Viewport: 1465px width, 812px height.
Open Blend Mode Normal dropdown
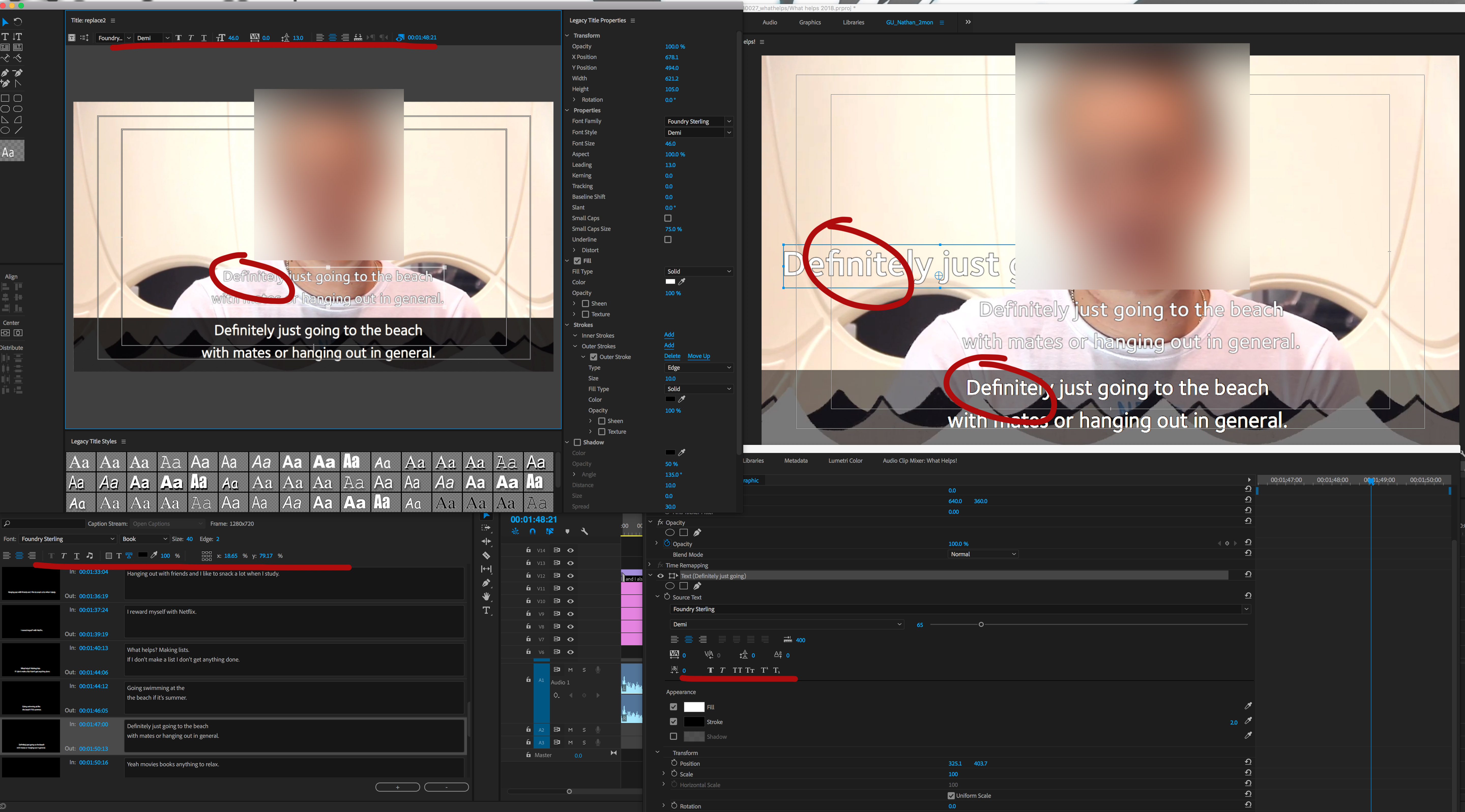click(983, 554)
